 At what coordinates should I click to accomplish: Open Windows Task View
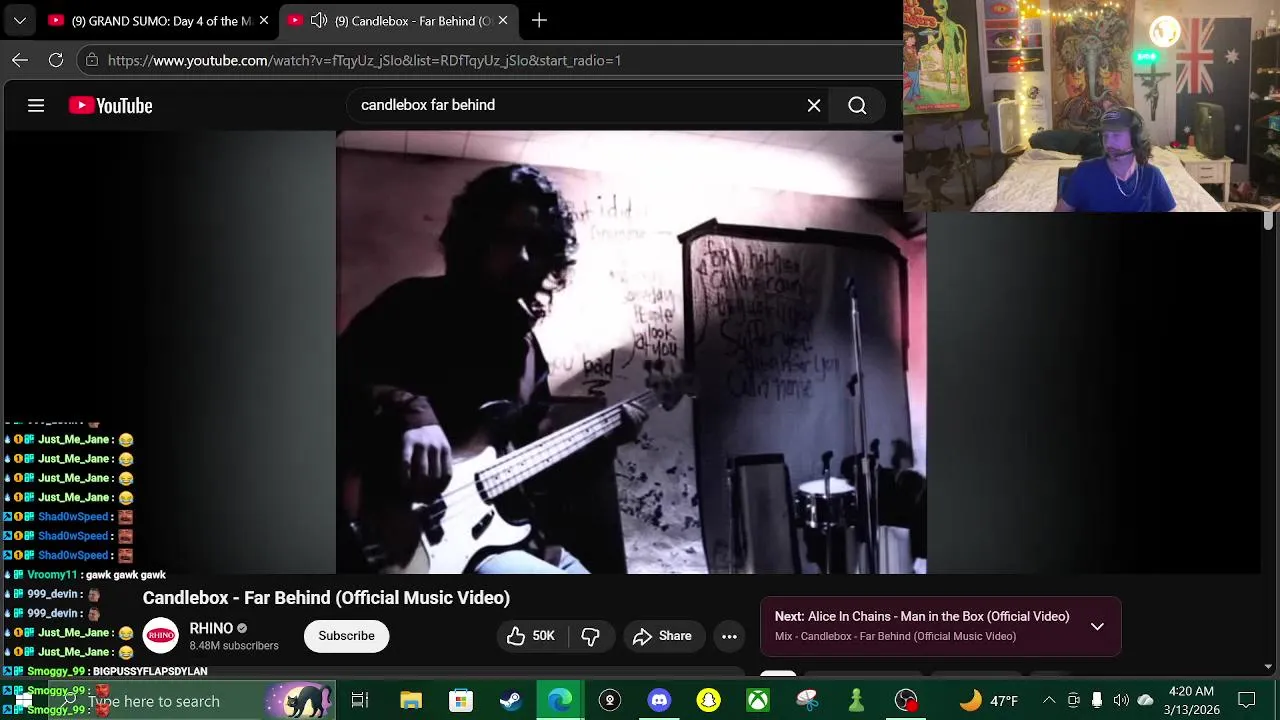coord(360,701)
